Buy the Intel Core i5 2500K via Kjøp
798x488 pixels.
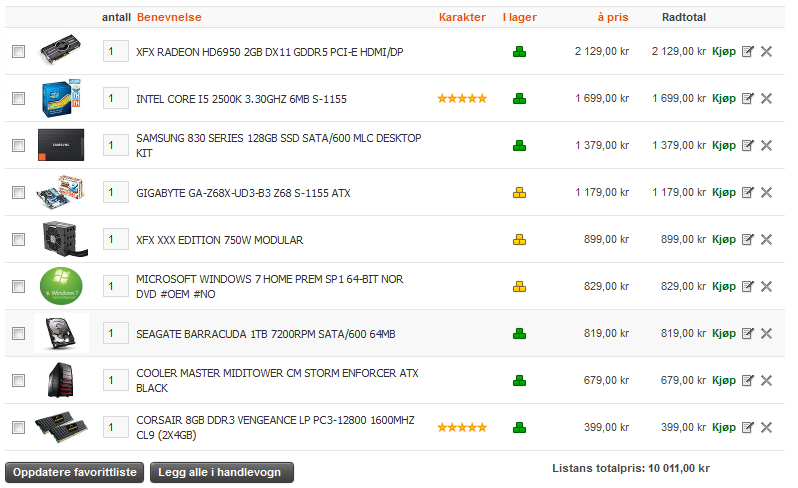(724, 98)
